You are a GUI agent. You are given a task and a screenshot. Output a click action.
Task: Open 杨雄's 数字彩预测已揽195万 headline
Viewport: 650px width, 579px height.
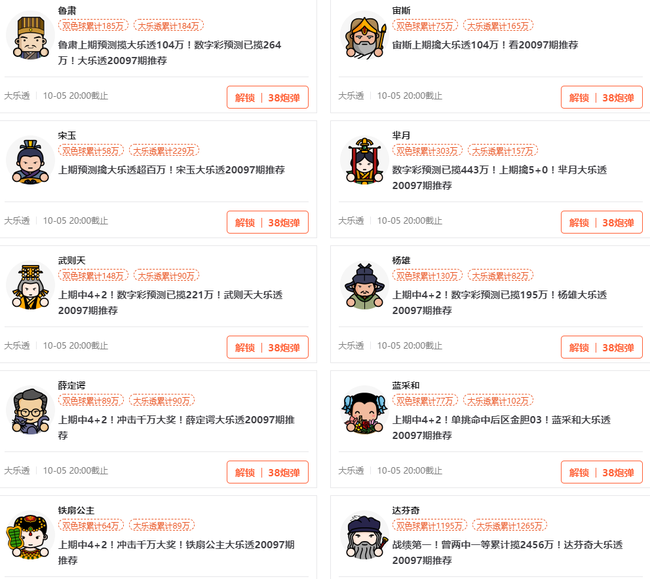click(x=500, y=303)
